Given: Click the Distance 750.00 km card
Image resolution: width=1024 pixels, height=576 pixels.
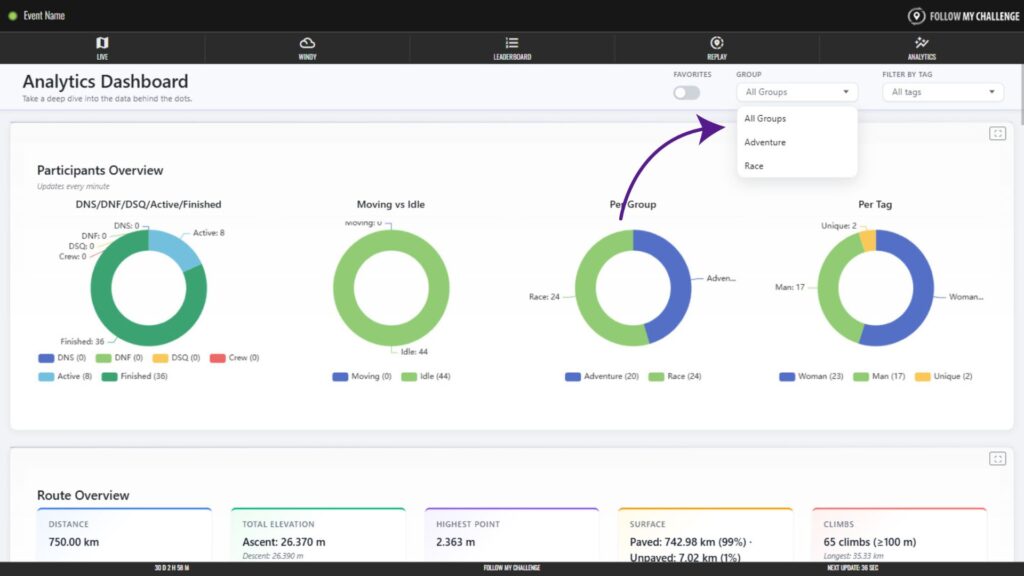Looking at the screenshot, I should point(121,534).
